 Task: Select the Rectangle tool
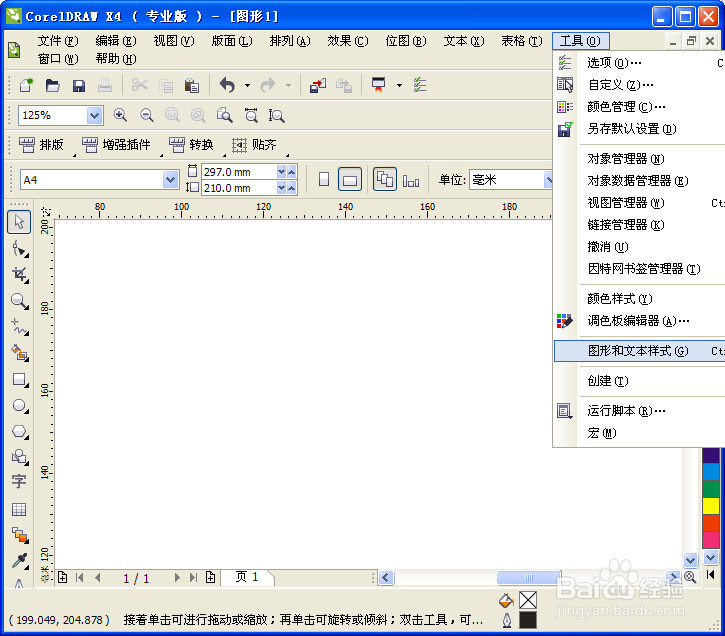coord(19,379)
